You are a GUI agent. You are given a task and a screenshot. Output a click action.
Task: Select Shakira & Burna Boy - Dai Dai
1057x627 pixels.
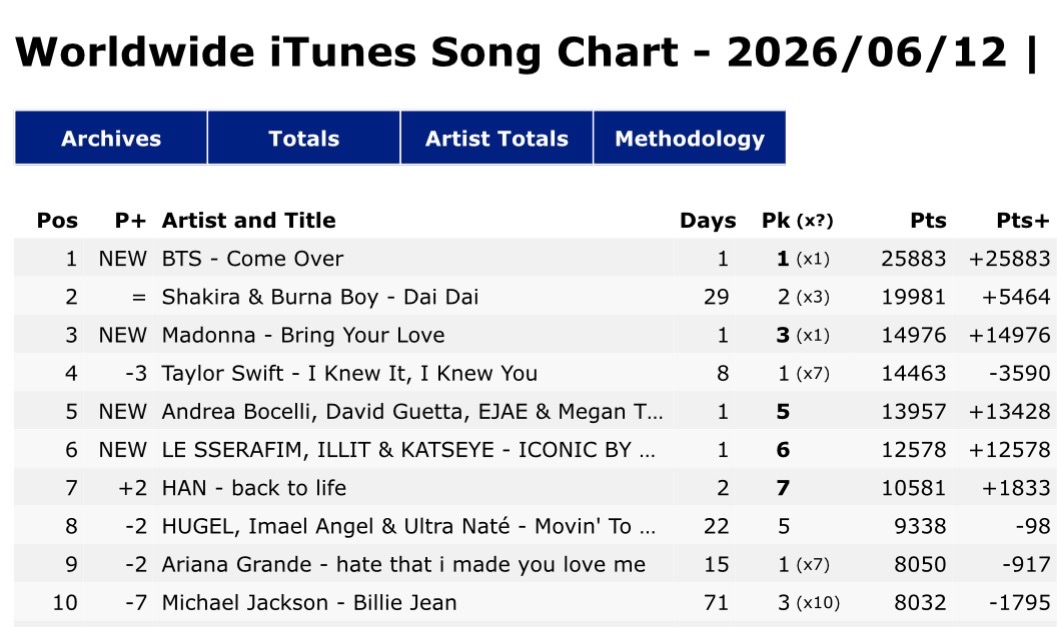[x=535, y=297]
